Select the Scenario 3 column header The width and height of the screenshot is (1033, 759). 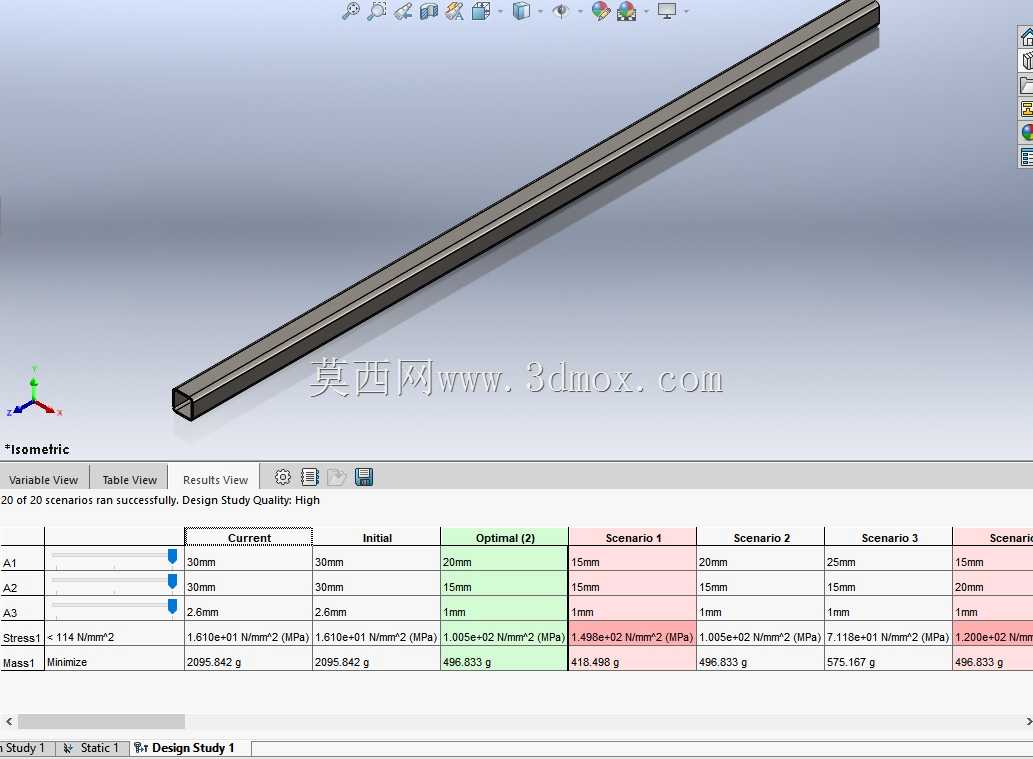(x=889, y=538)
